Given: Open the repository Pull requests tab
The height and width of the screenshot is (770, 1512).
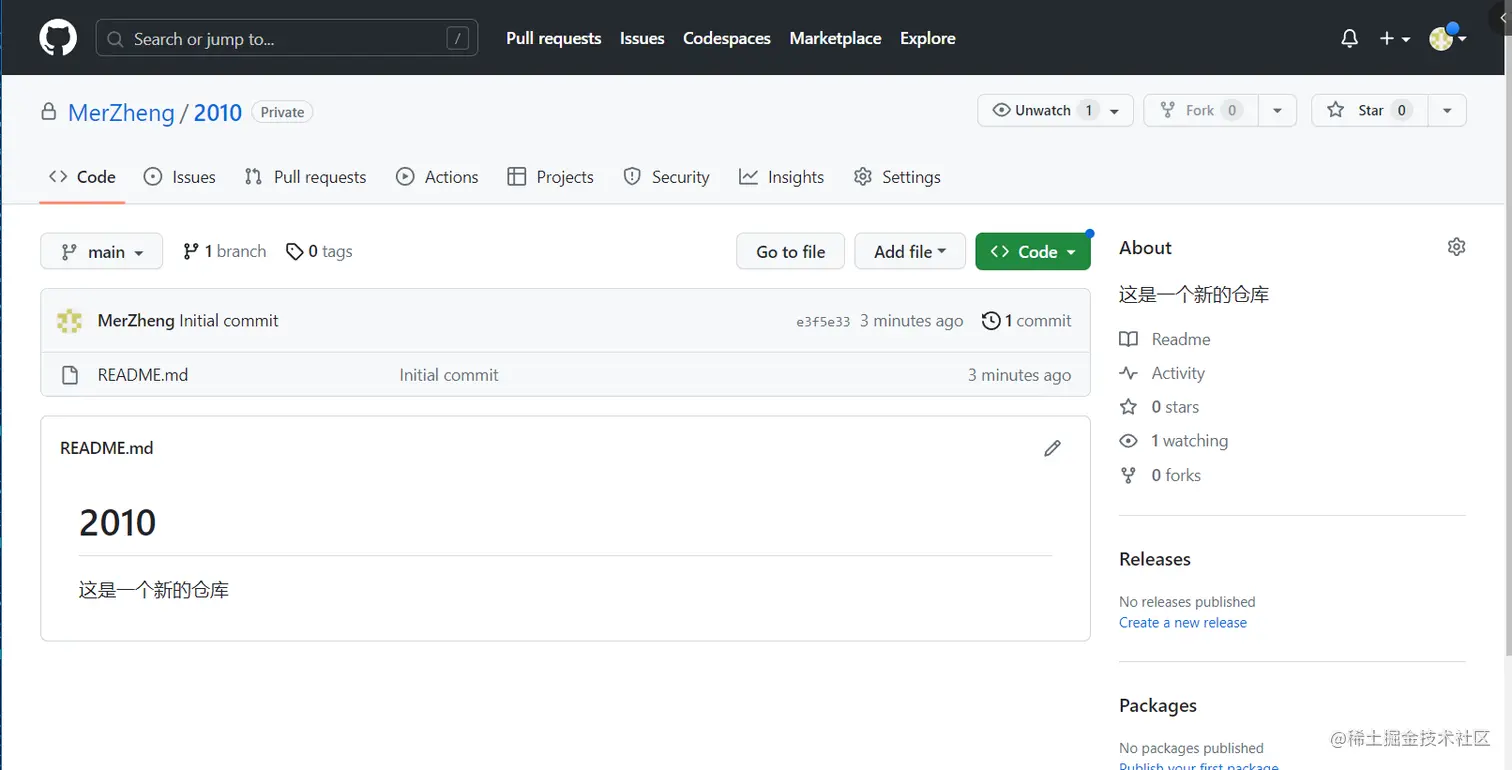Looking at the screenshot, I should click(x=306, y=177).
